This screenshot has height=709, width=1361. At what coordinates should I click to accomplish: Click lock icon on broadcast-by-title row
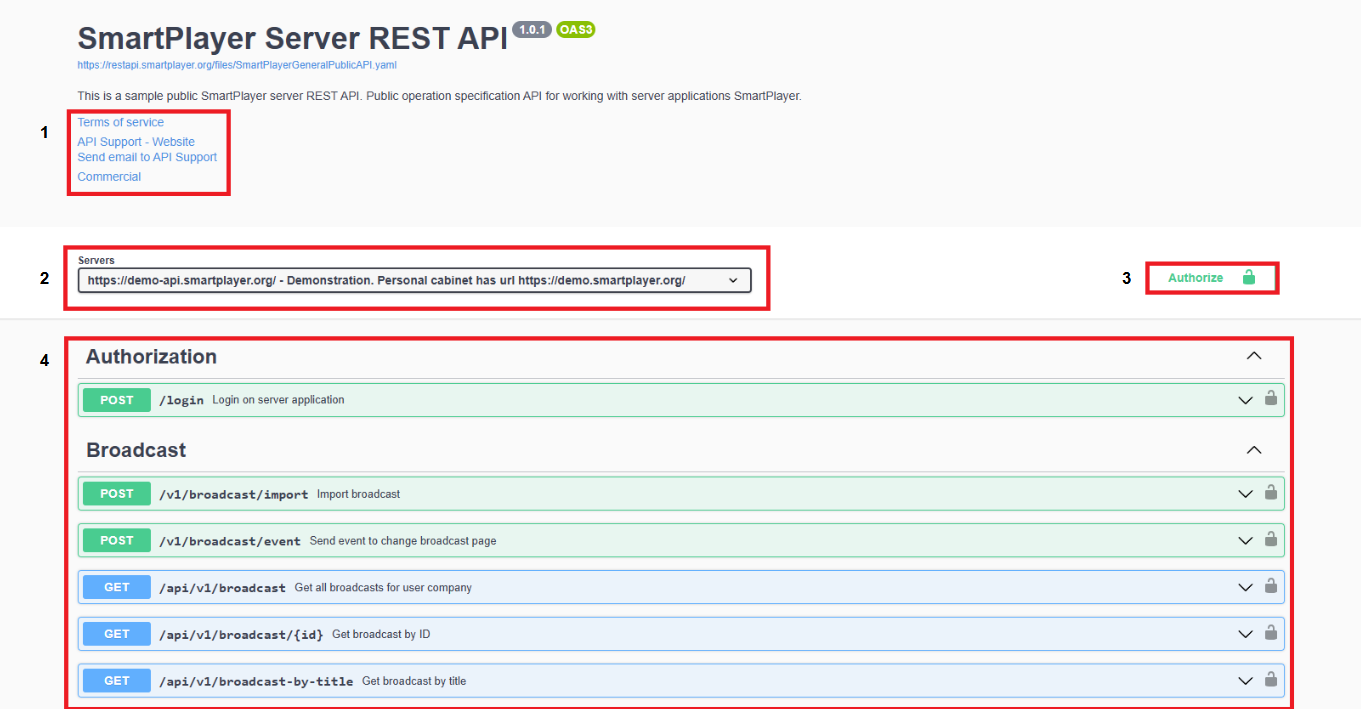click(1270, 679)
